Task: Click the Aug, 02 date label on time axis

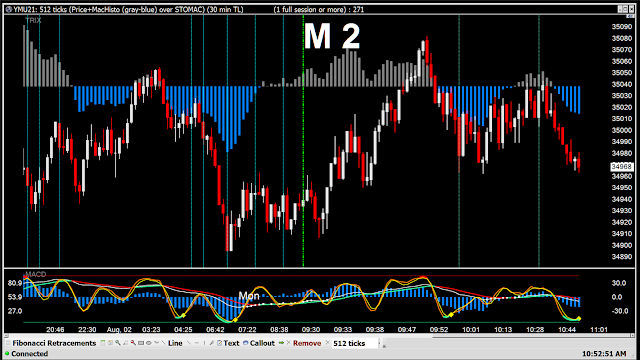Action: (119, 329)
